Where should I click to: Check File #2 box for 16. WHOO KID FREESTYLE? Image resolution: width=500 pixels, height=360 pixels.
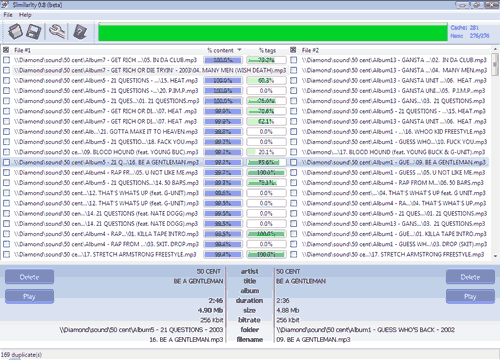(x=293, y=132)
